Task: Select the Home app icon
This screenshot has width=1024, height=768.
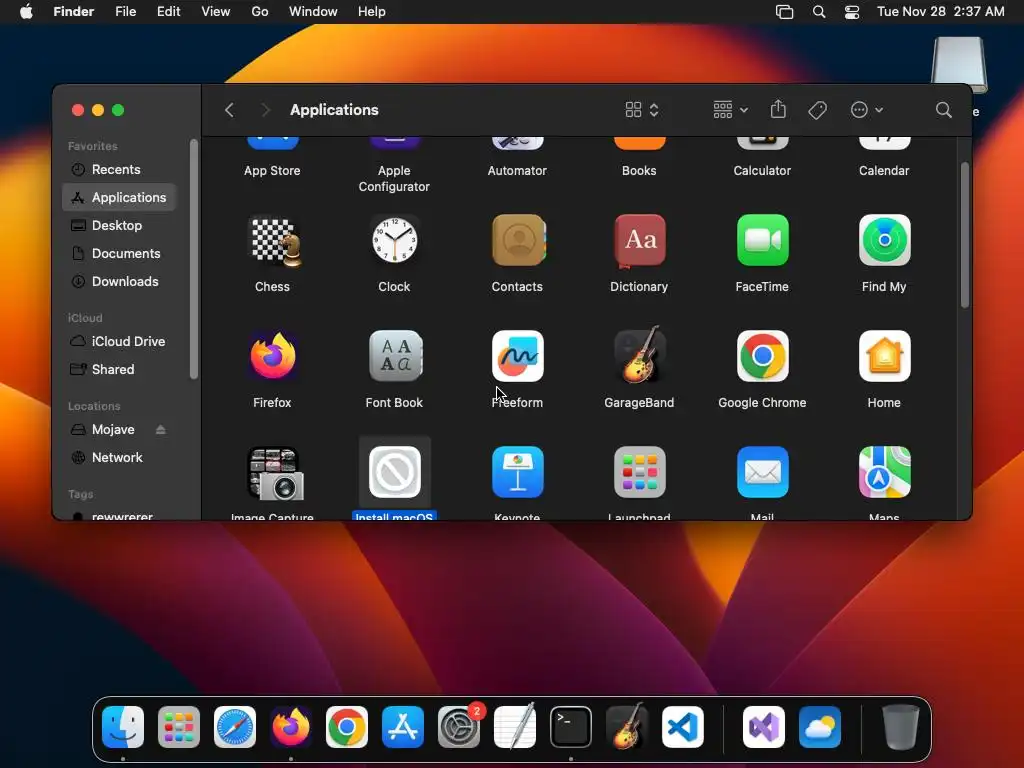Action: tap(884, 356)
